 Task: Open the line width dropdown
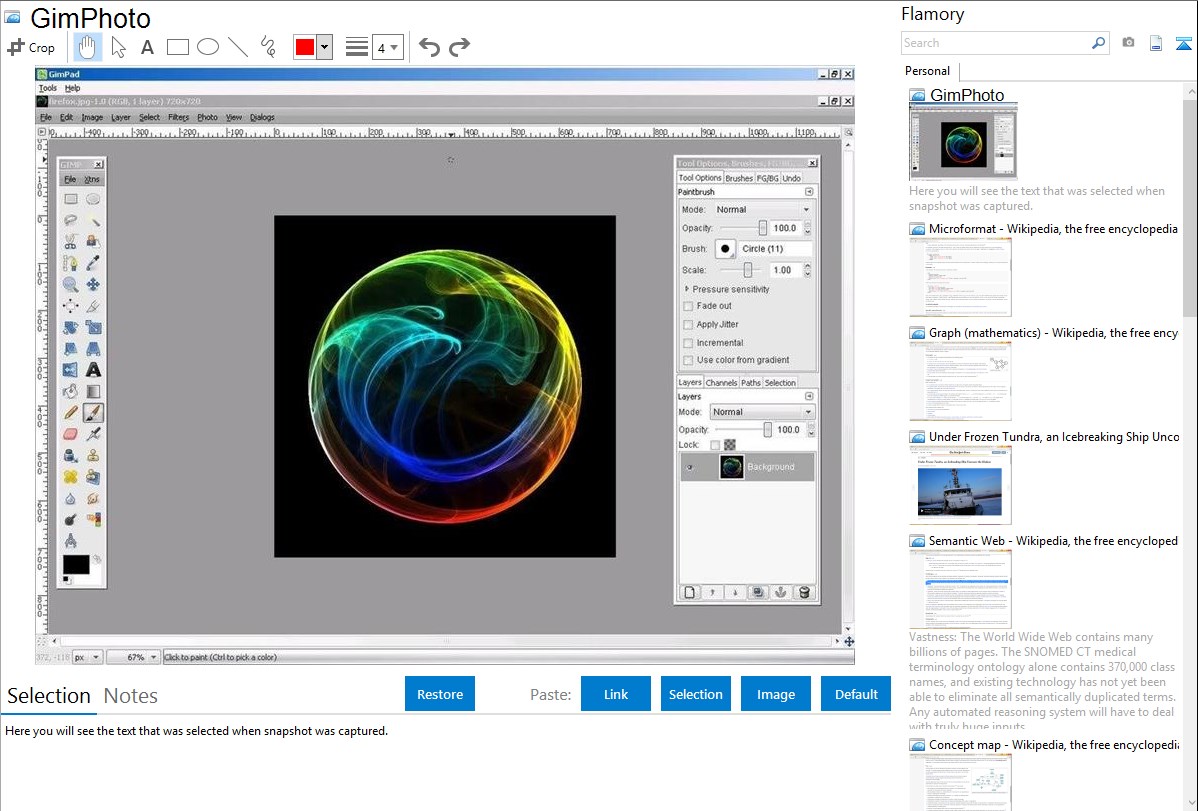pyautogui.click(x=387, y=47)
